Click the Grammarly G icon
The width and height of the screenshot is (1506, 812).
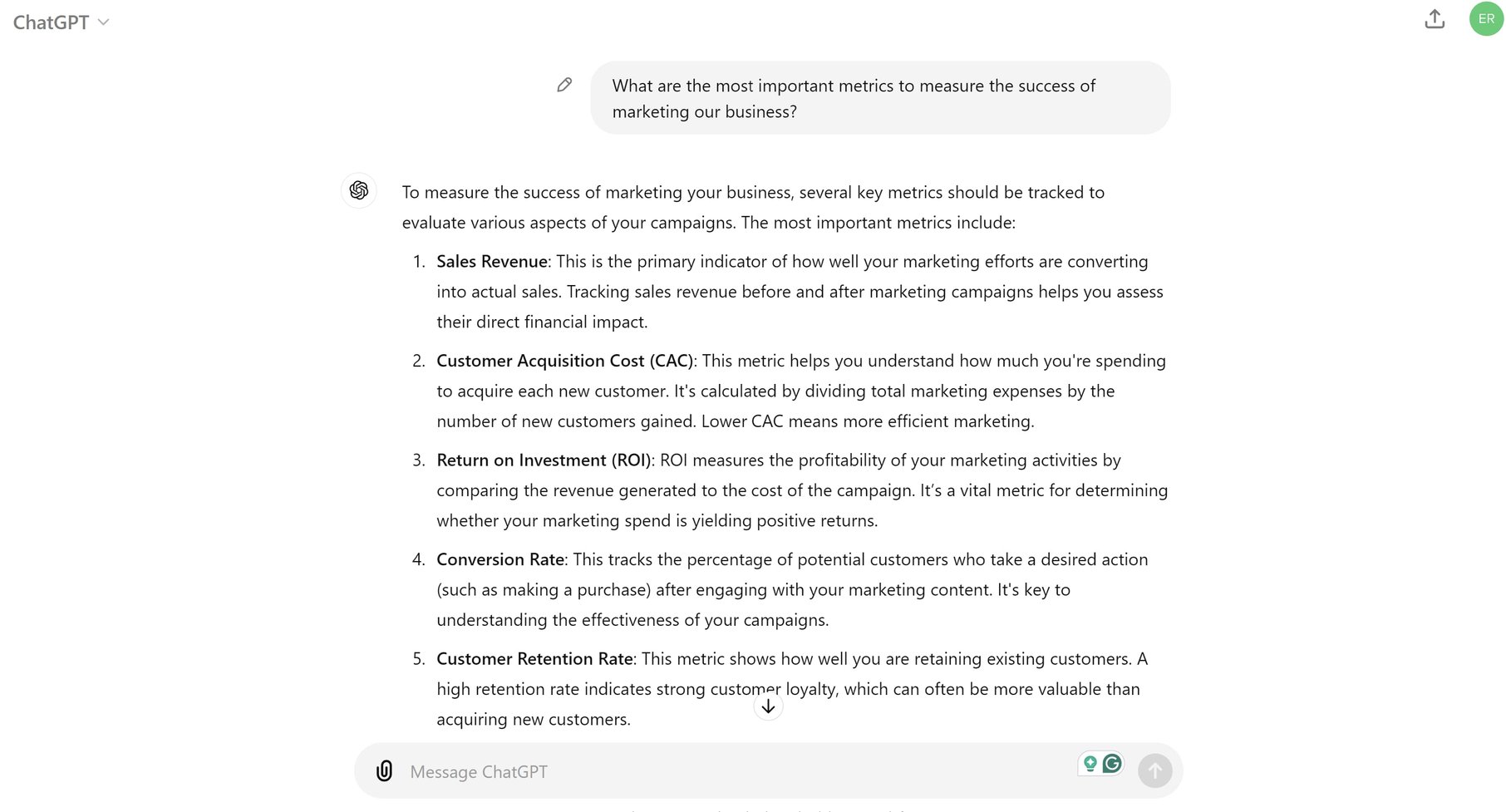(1112, 763)
